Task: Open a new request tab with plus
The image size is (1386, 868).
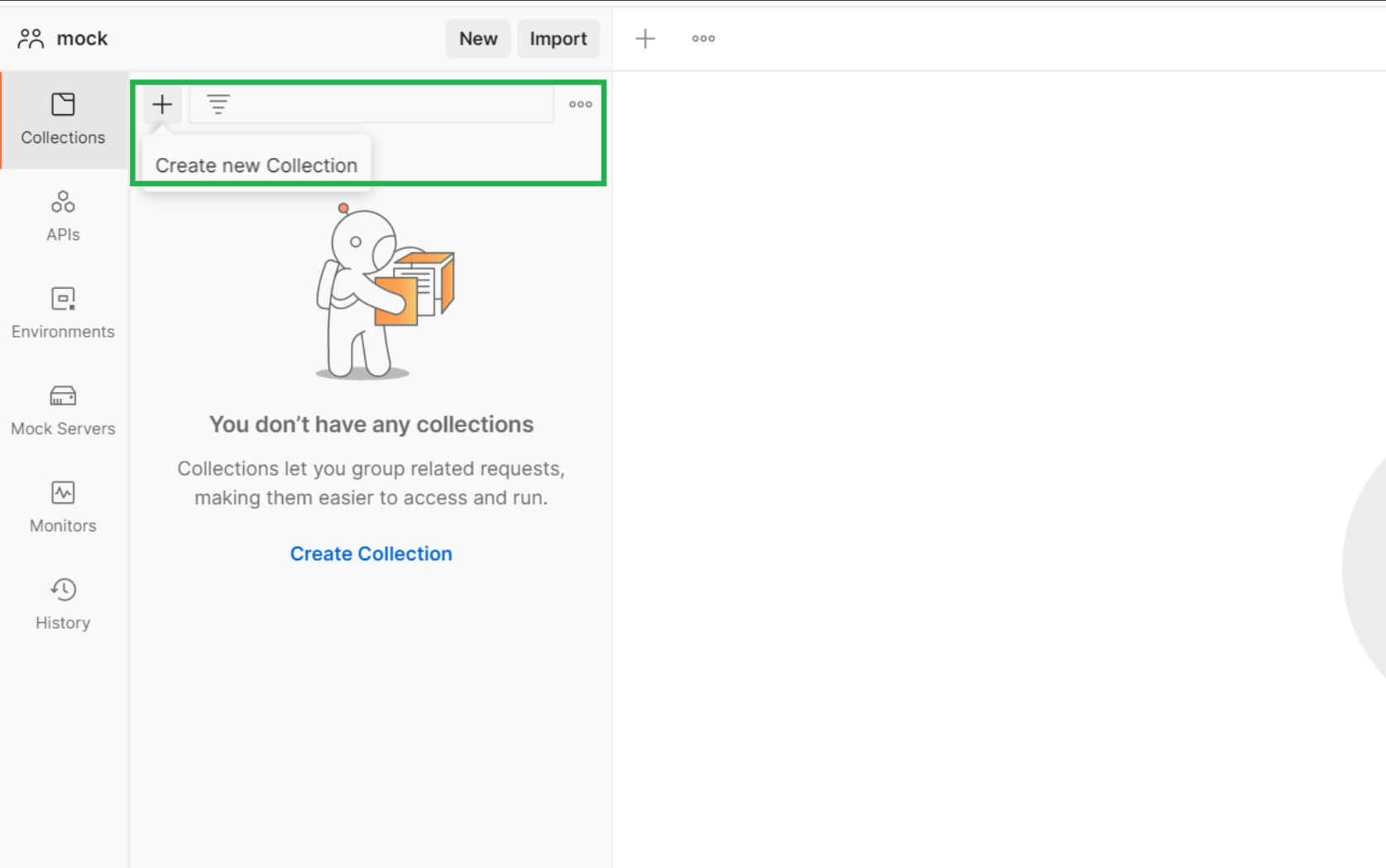Action: click(645, 39)
